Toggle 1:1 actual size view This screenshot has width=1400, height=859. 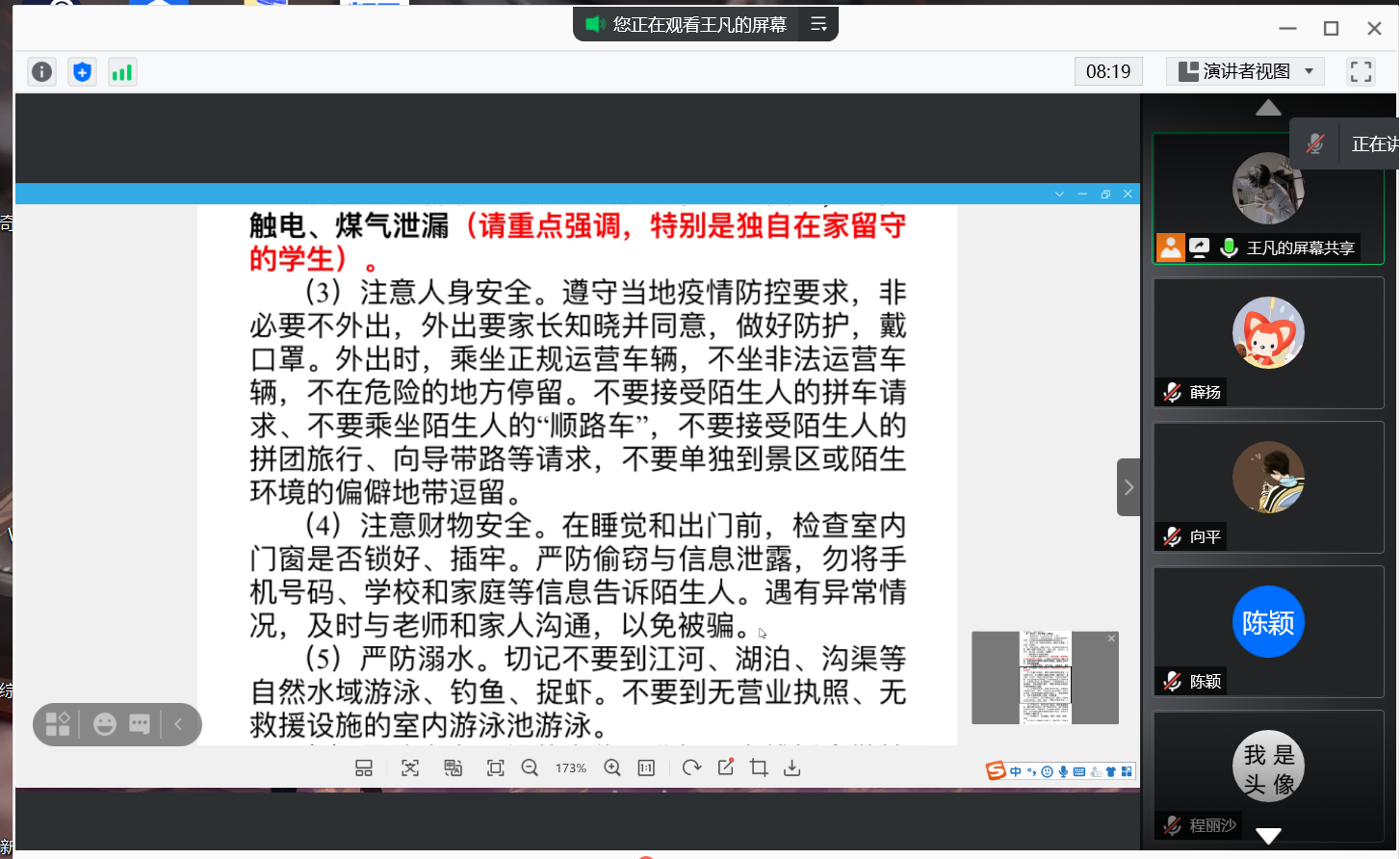pyautogui.click(x=646, y=768)
